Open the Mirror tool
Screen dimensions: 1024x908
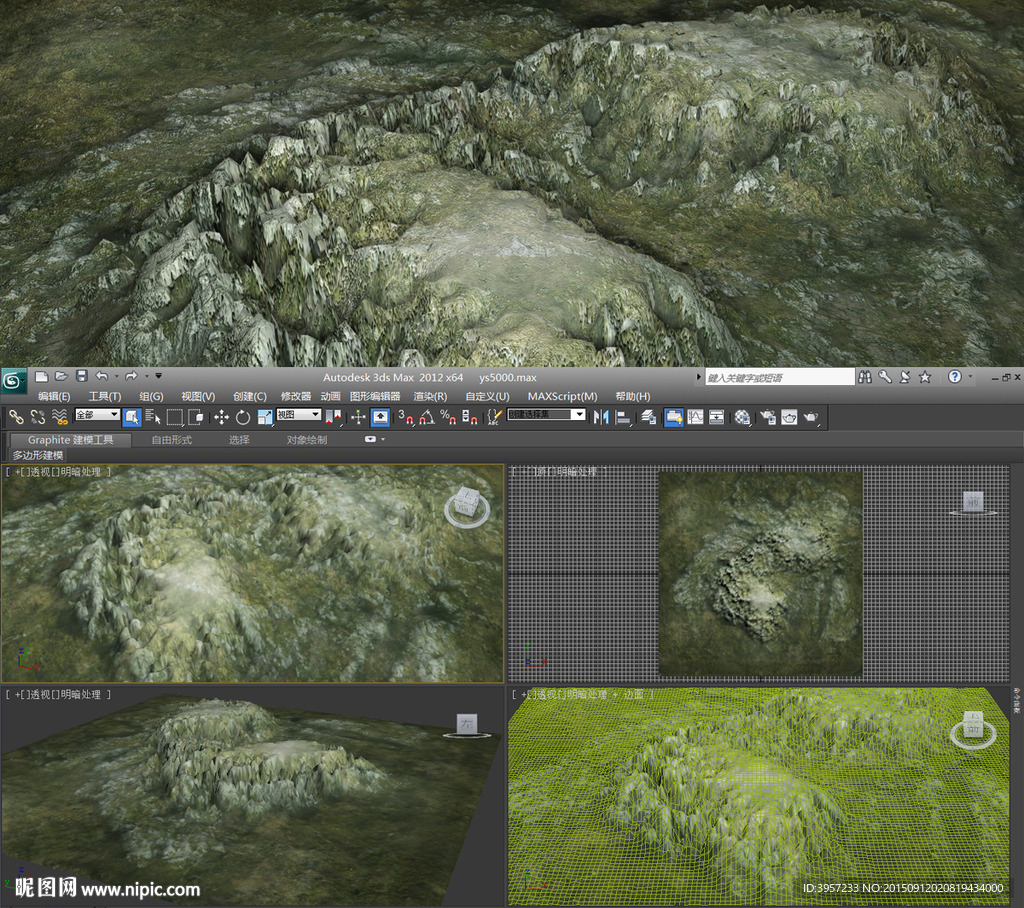pyautogui.click(x=601, y=417)
